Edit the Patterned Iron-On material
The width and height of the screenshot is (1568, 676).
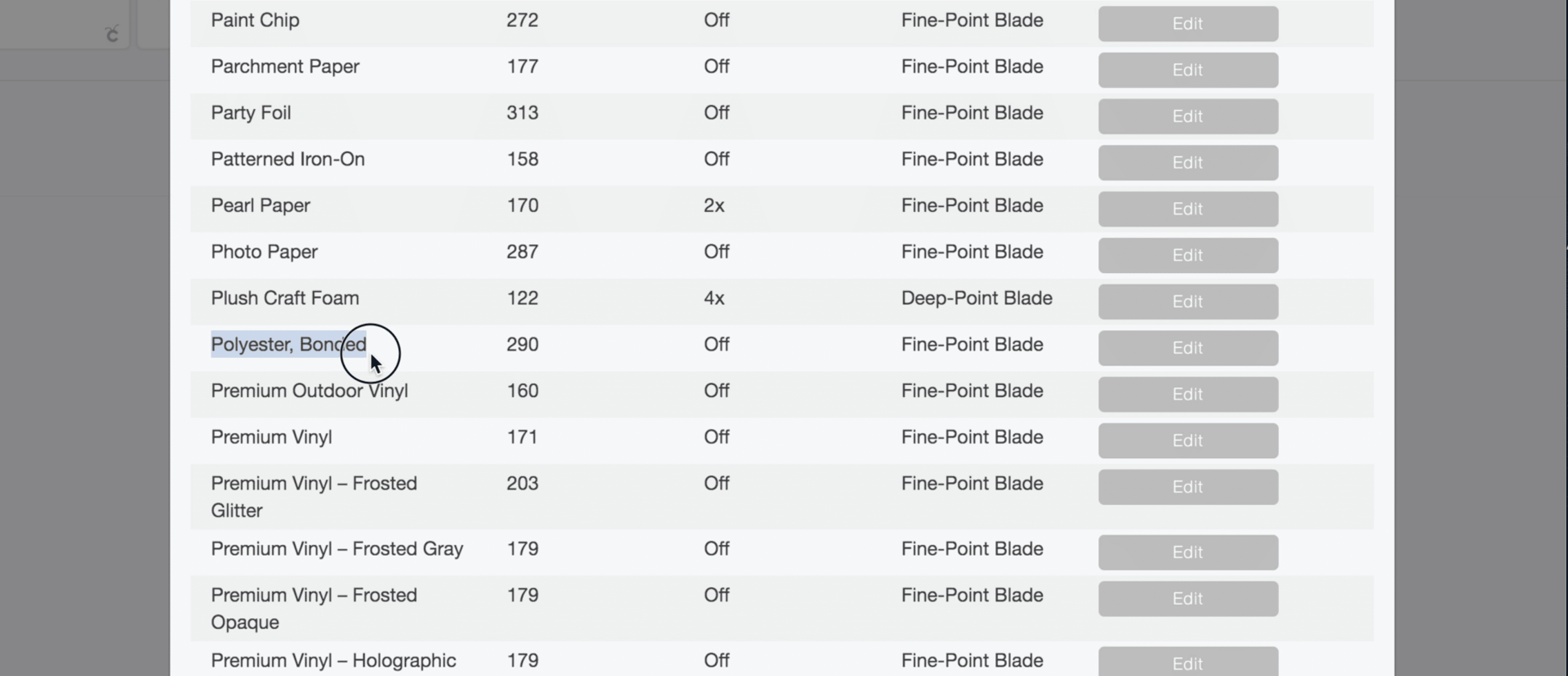coord(1187,162)
